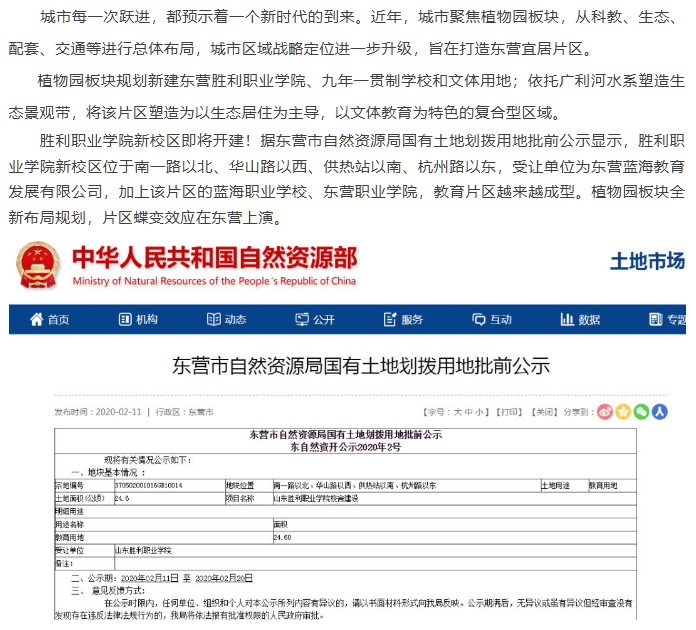The width and height of the screenshot is (696, 630).
Task: Click the 明细用途 row
Action: (x=345, y=511)
